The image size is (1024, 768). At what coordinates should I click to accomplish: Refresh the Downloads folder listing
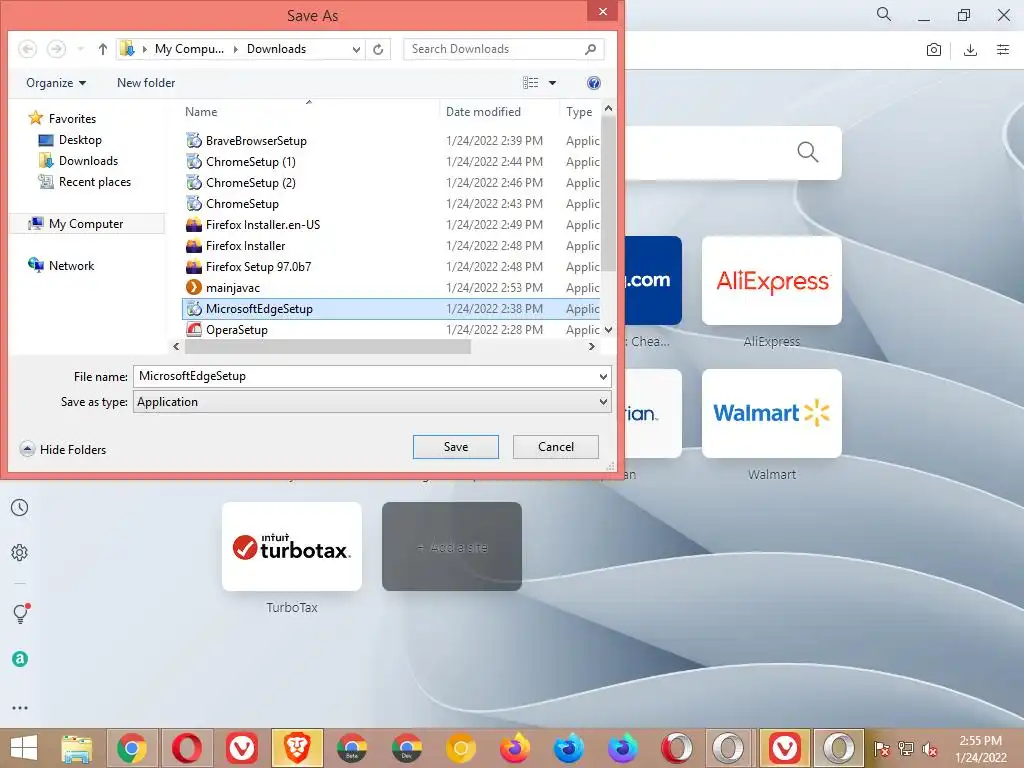(378, 49)
